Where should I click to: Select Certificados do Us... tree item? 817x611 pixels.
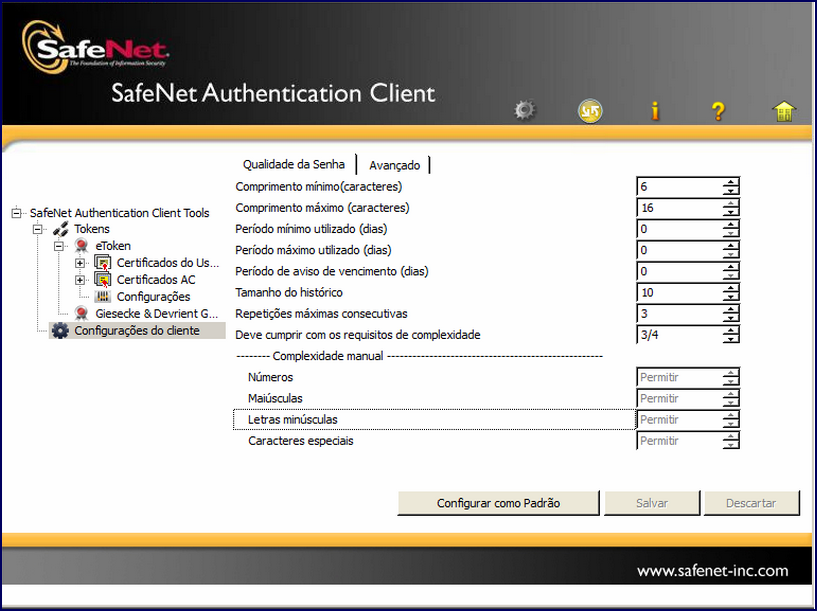click(168, 263)
